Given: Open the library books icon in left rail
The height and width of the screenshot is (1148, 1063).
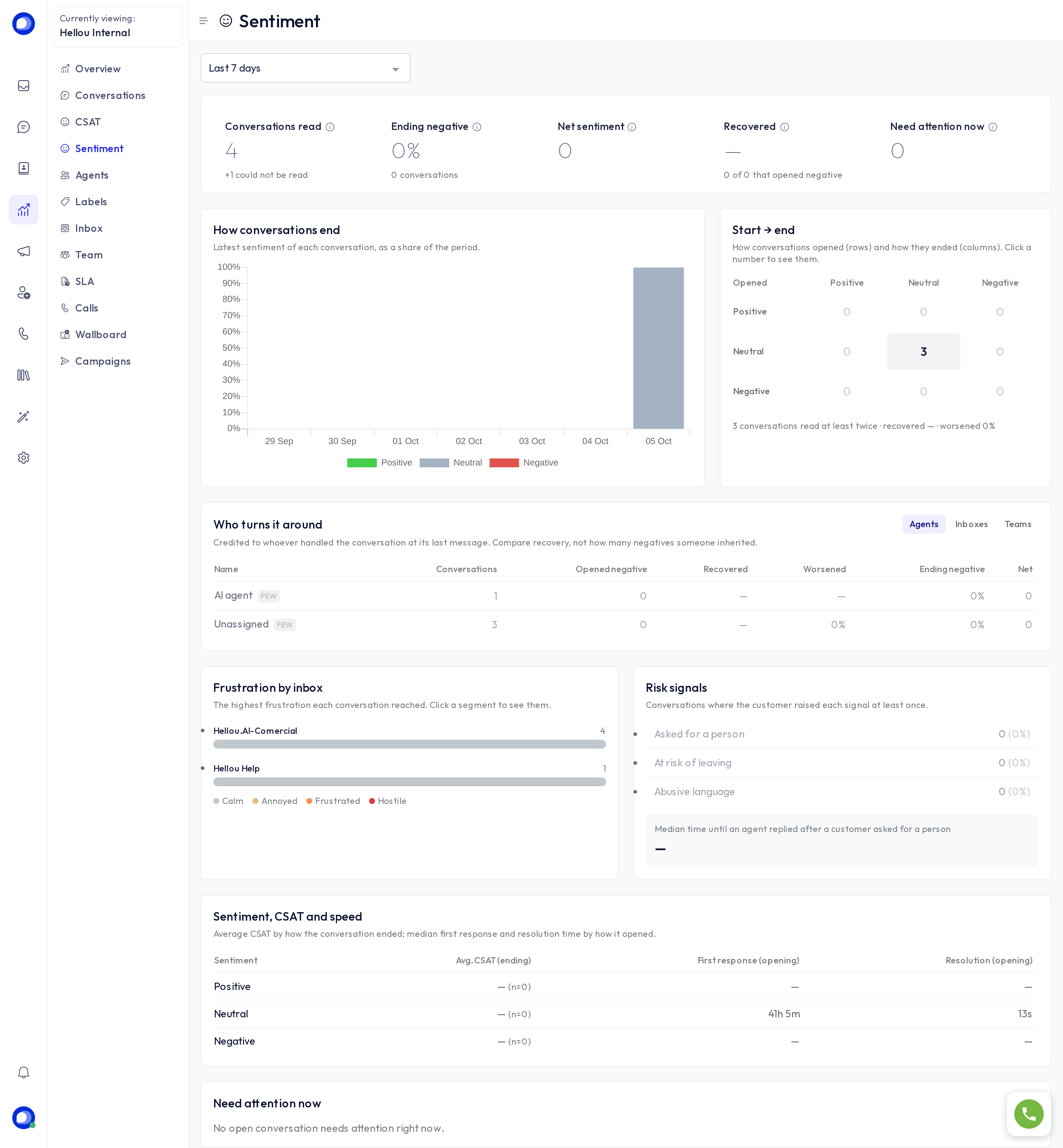Looking at the screenshot, I should [x=24, y=375].
